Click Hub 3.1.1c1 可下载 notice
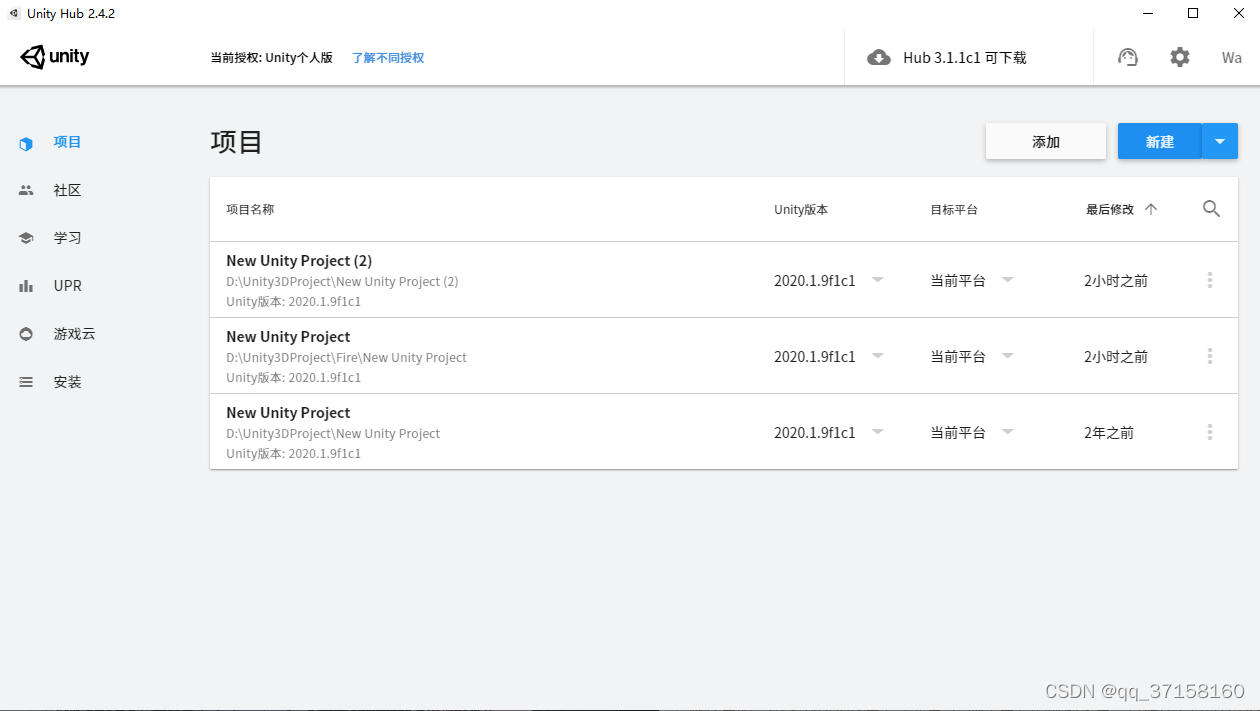The image size is (1260, 711). [964, 58]
